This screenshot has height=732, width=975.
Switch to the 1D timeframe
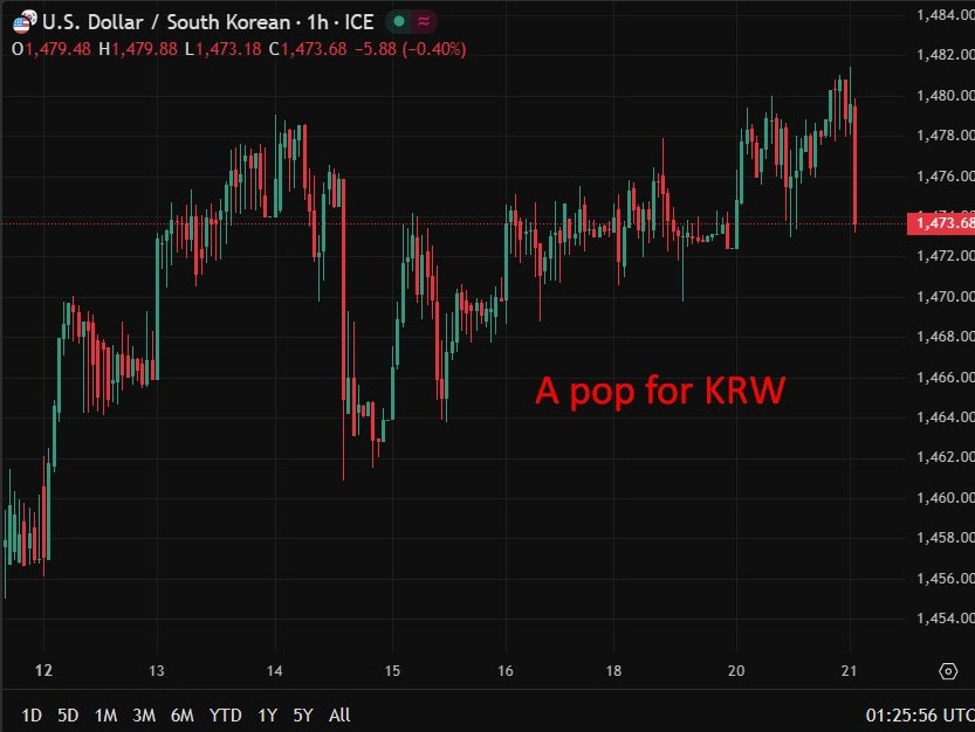pyautogui.click(x=31, y=716)
